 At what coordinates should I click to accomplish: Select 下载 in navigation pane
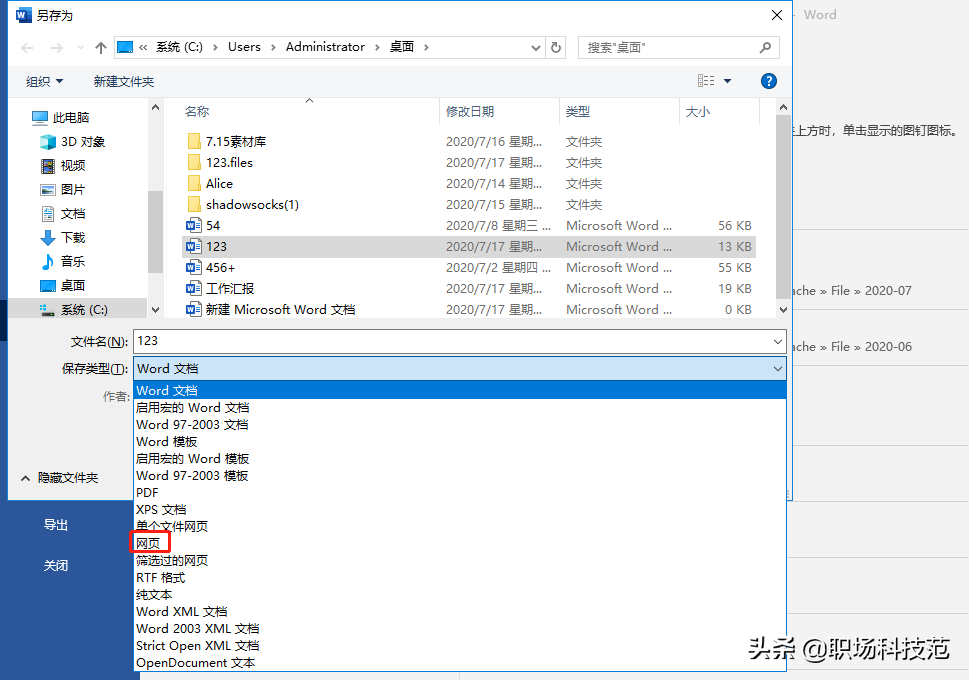tap(62, 237)
